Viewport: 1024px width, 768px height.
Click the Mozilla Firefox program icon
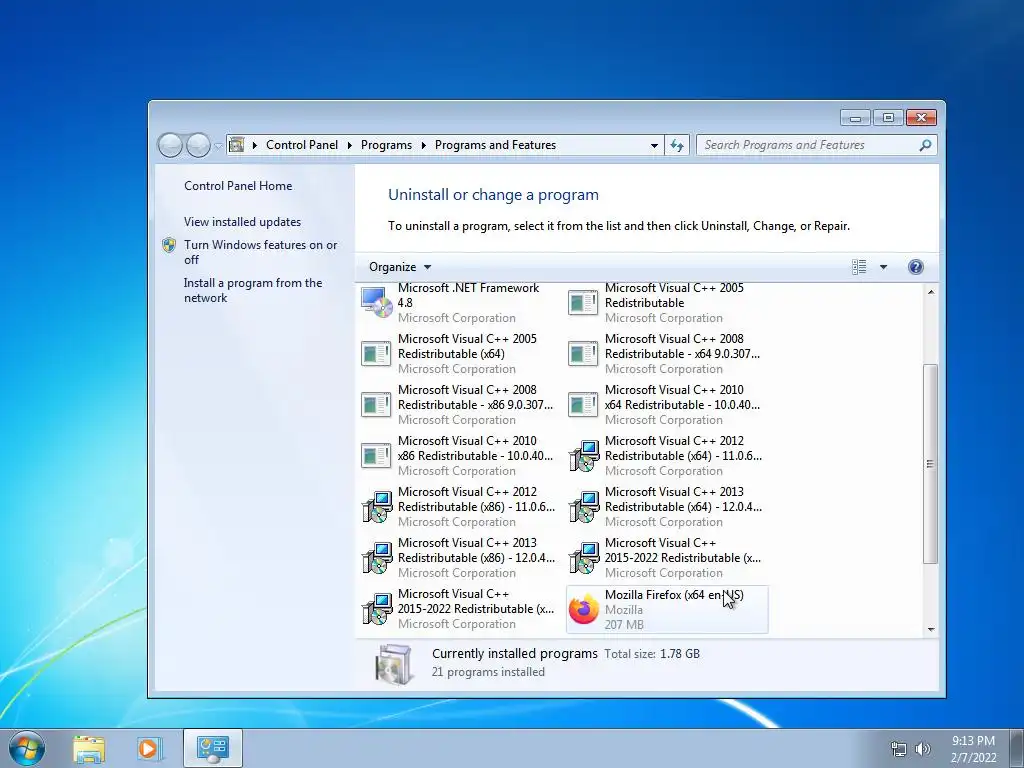[x=584, y=609]
